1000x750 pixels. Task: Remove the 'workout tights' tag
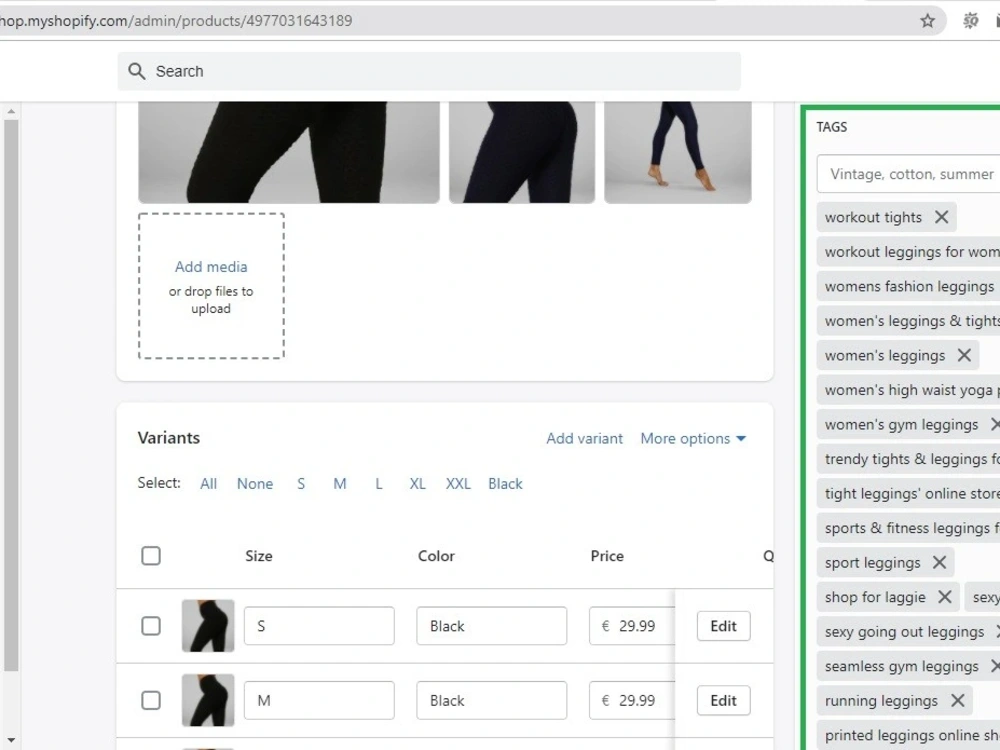941,217
